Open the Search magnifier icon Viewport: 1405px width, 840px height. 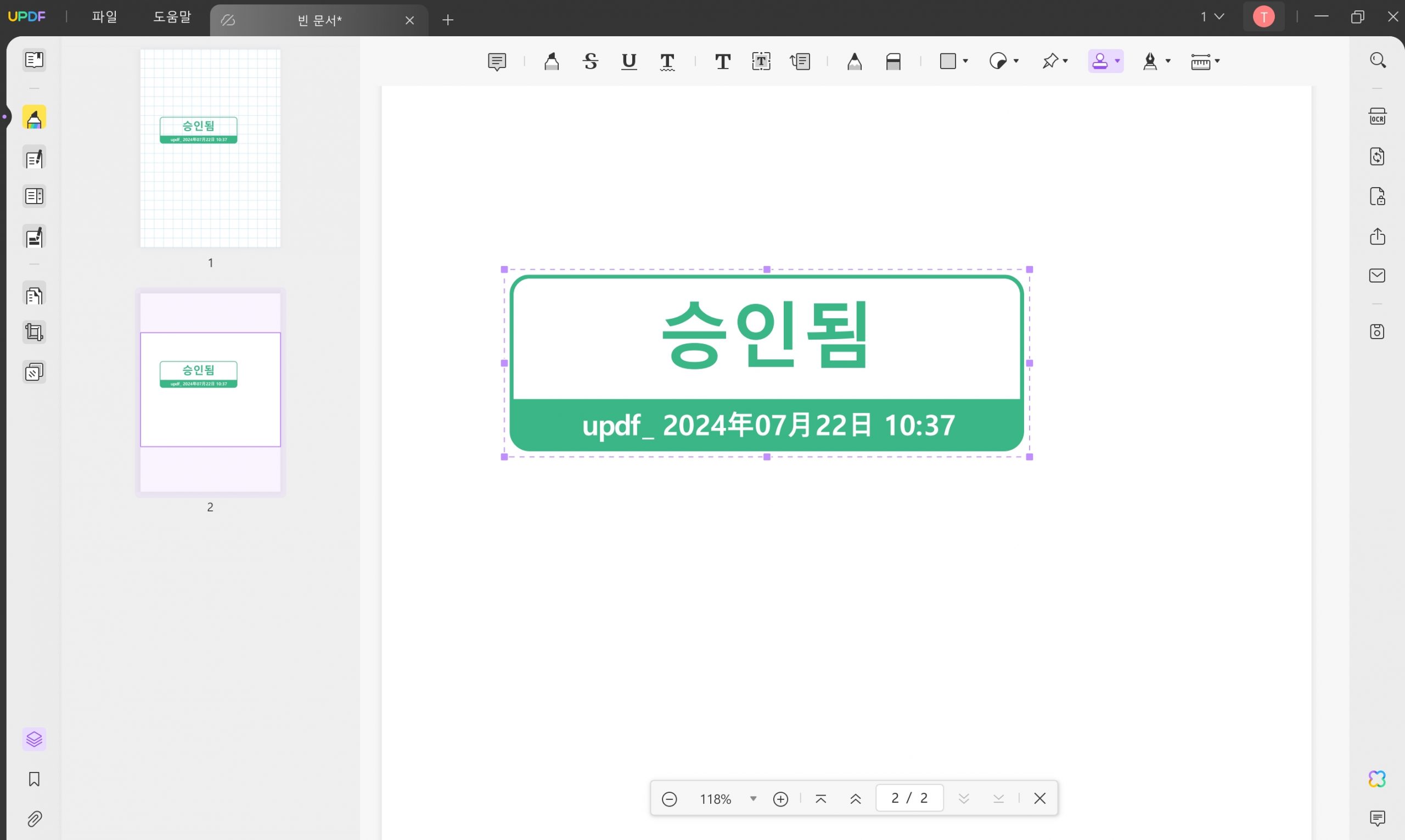1377,60
